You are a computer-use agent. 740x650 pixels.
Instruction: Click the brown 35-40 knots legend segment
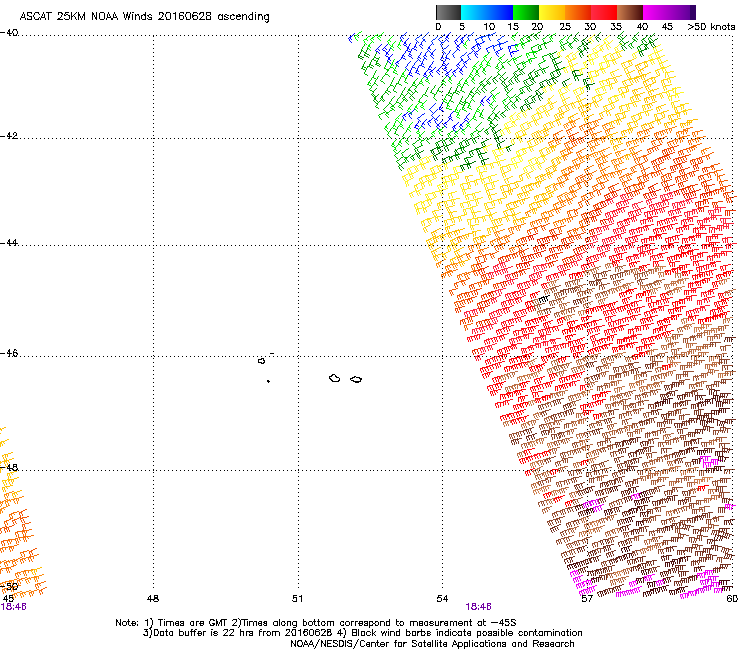(630, 12)
